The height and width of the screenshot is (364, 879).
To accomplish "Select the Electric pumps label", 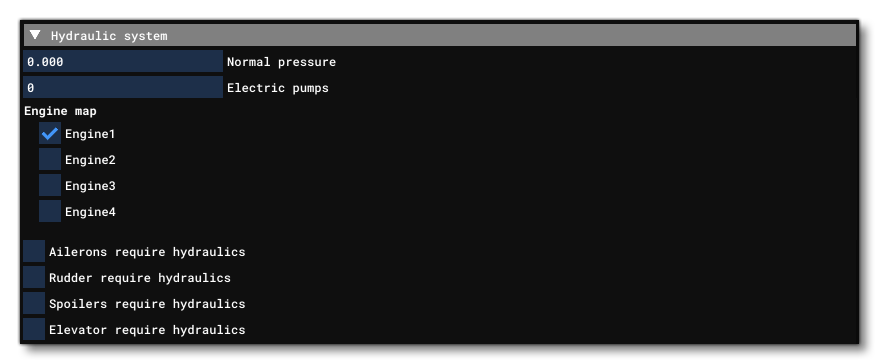I will coord(277,88).
